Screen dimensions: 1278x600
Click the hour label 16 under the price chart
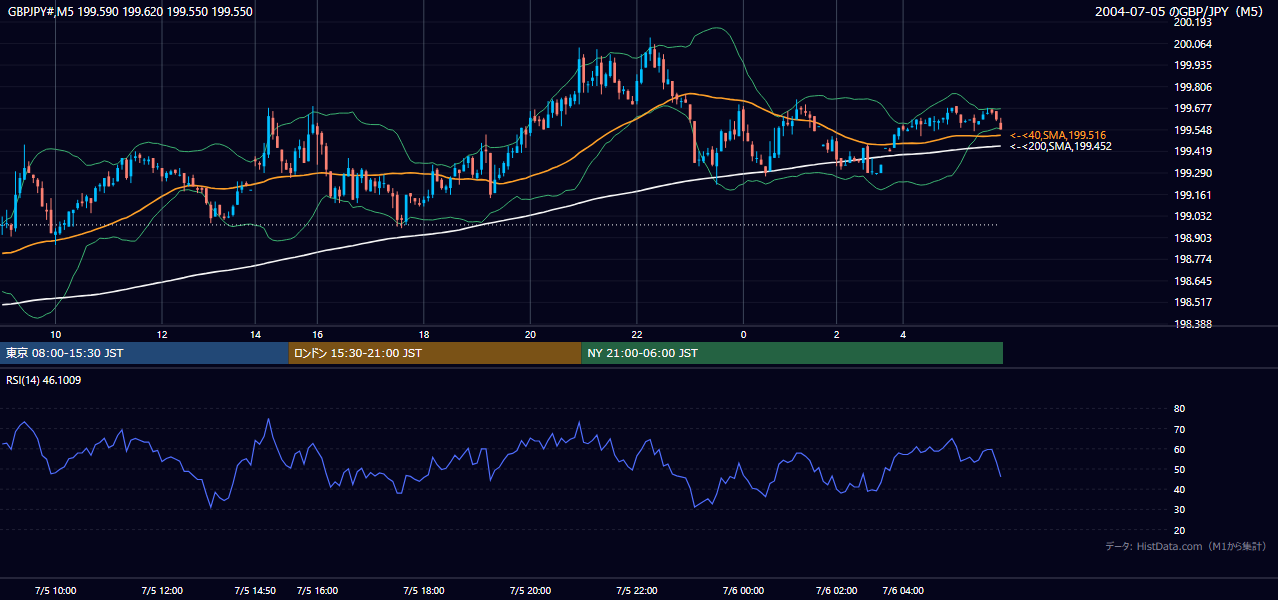point(317,334)
